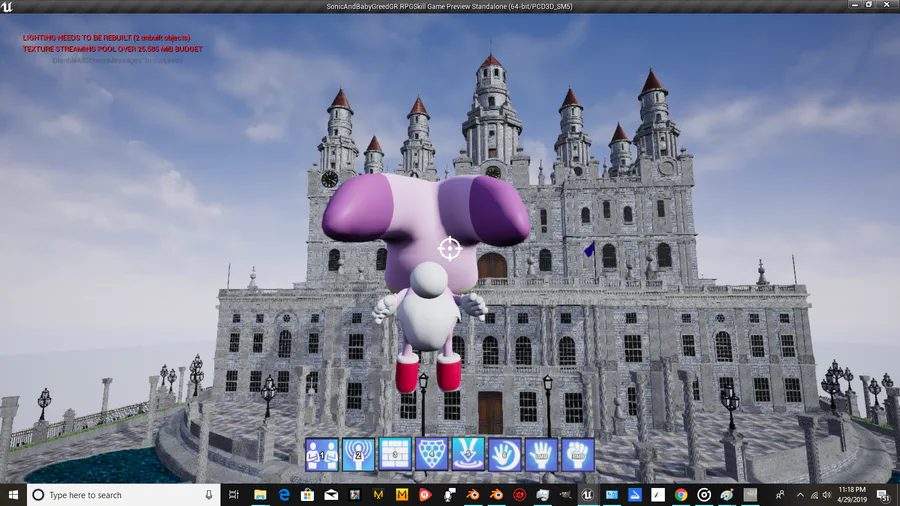Click the crosshair reticle on the character
This screenshot has height=506, width=900.
coord(450,248)
